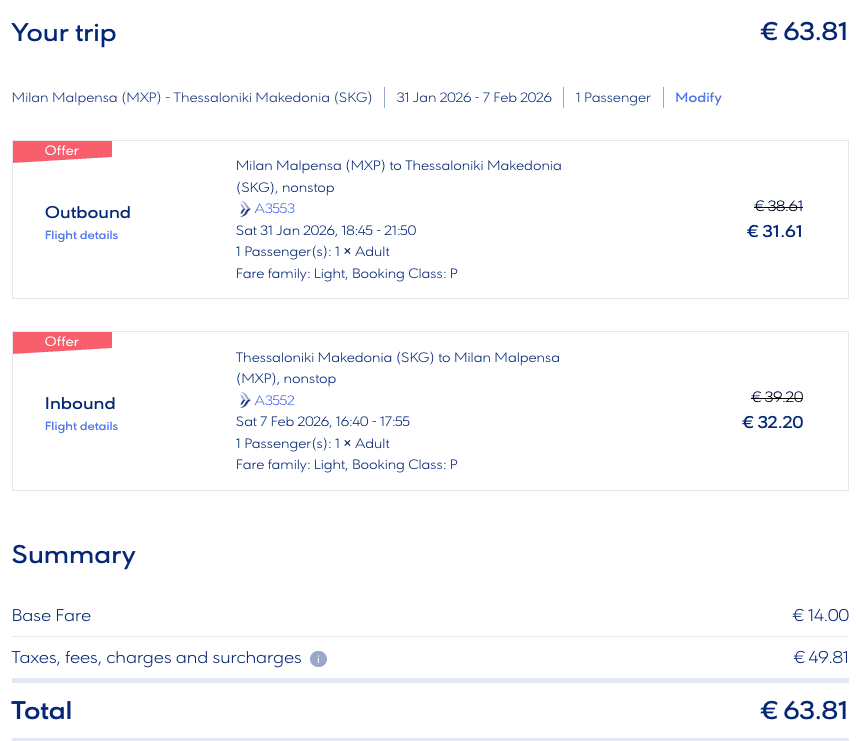Click the Milan Malpensa - Thessaloniki route in the trip header
856x741 pixels.
click(x=192, y=98)
